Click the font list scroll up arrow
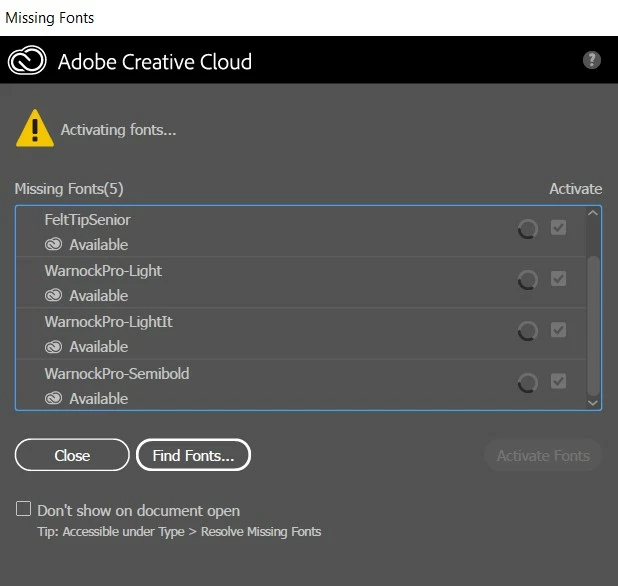Viewport: 618px width, 586px height. point(593,213)
